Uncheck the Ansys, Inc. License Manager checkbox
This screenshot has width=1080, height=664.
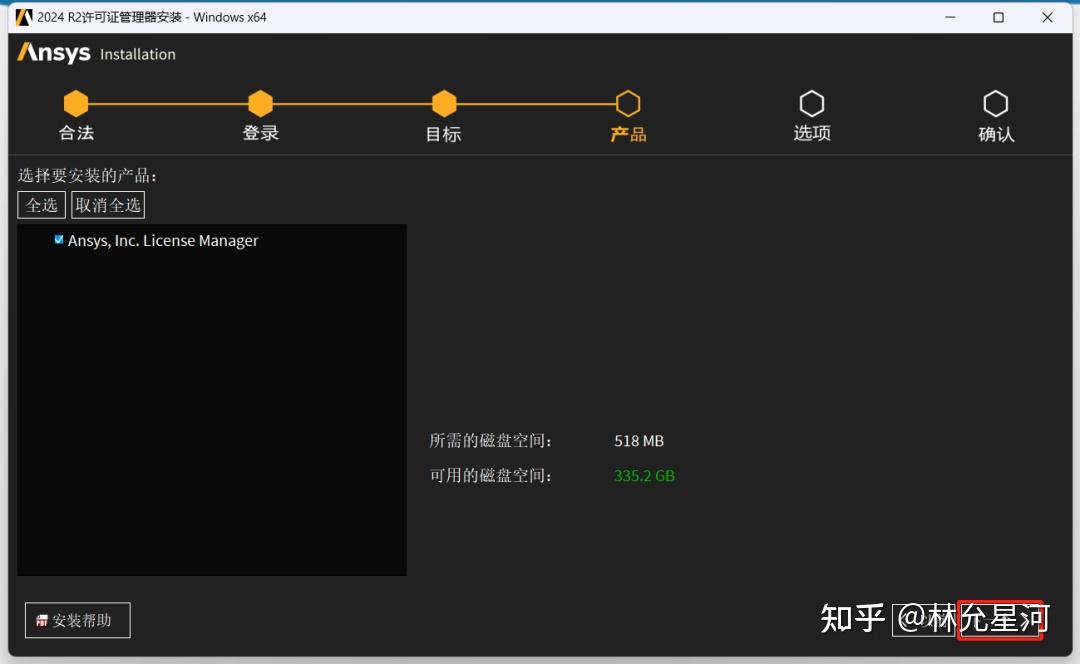click(58, 240)
